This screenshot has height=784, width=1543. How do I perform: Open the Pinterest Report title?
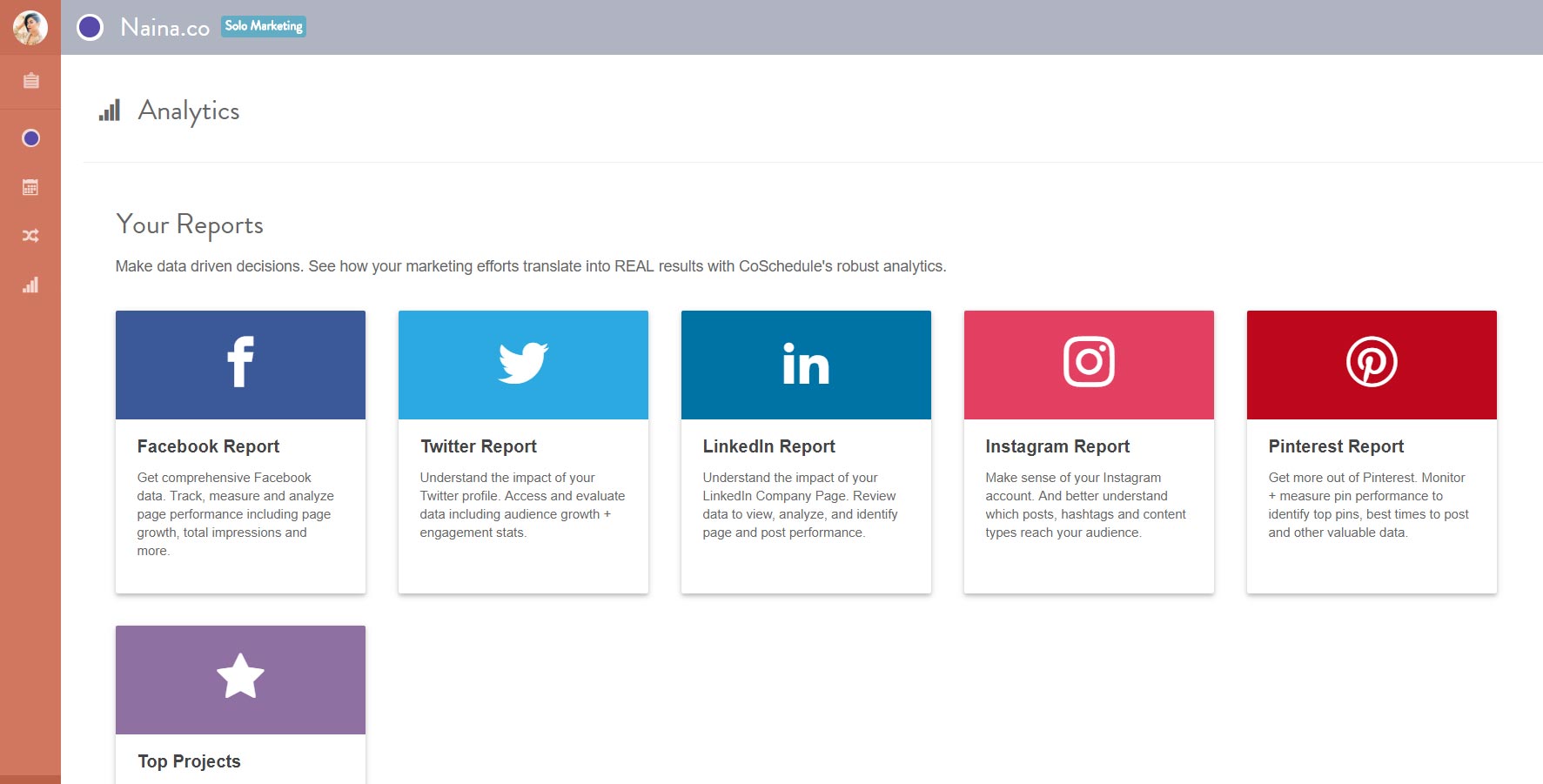(1336, 446)
